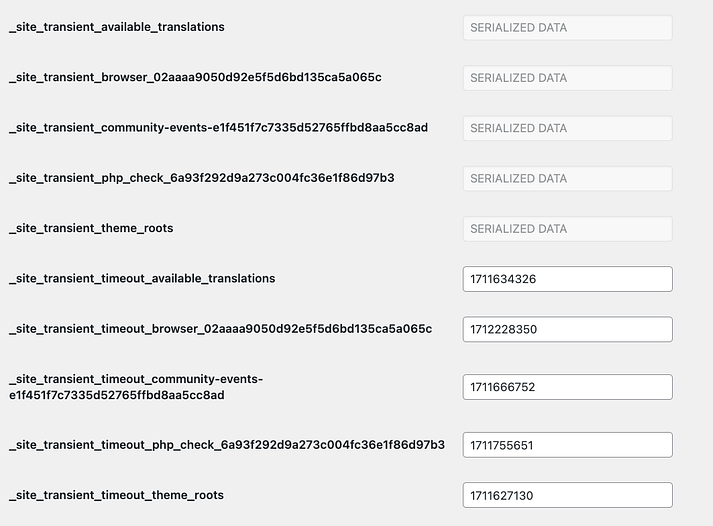
Task: Click the _site_transient_timeout_browser label
Action: [220, 328]
